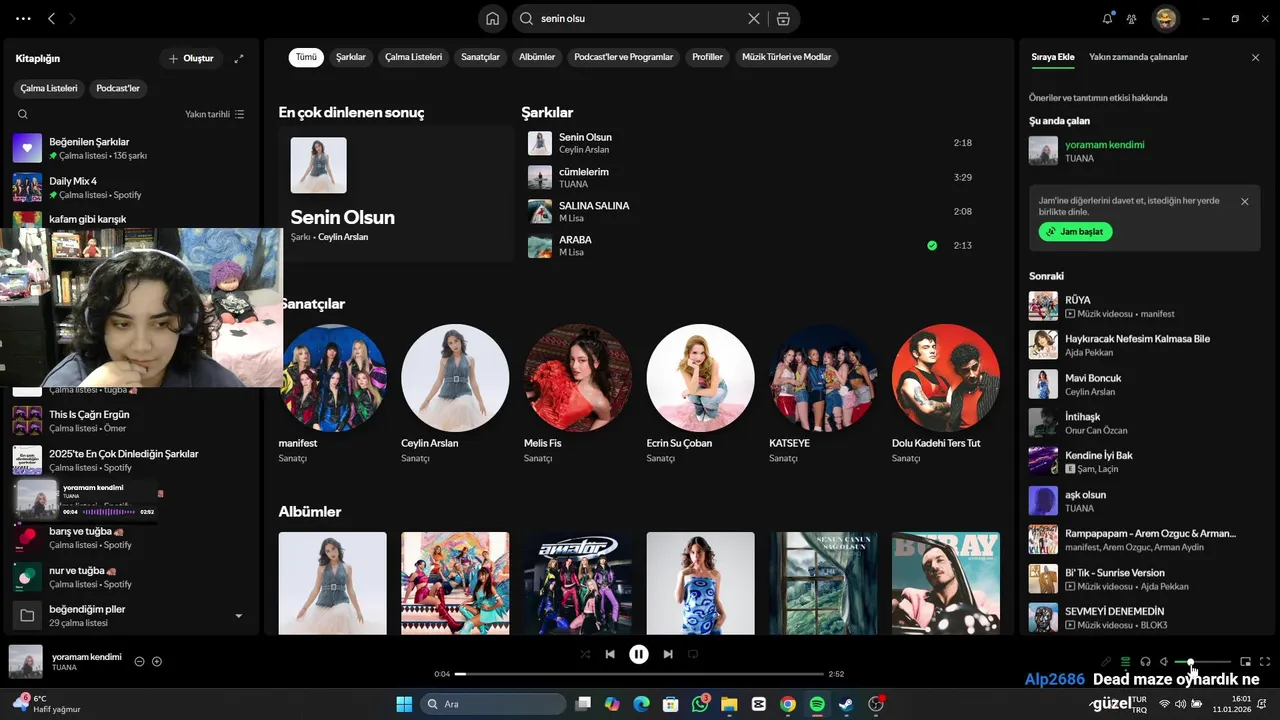This screenshot has height=720, width=1280.
Task: Select the Albümler filter chip
Action: [x=537, y=57]
